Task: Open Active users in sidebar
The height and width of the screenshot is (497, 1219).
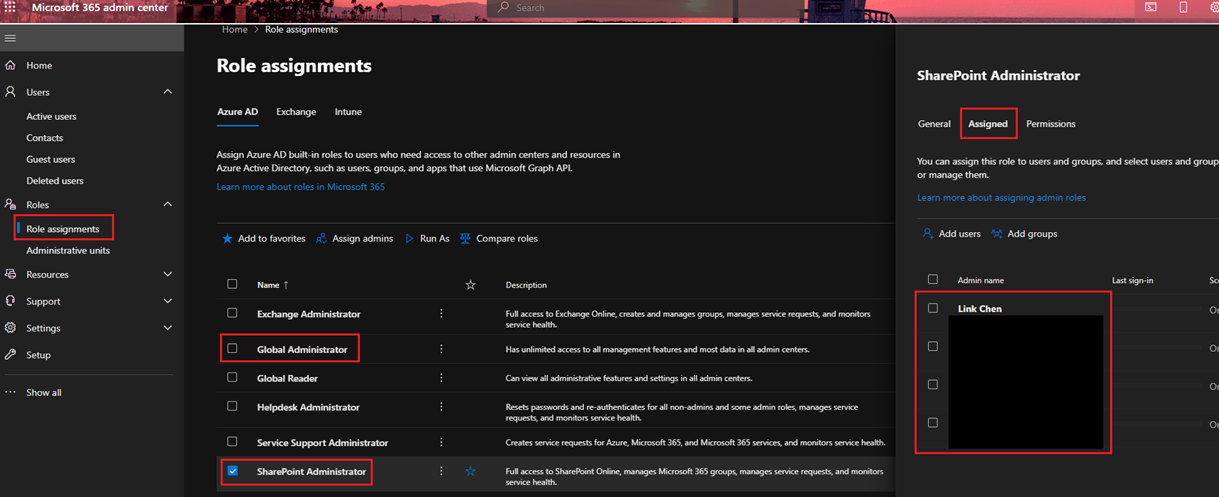Action: (x=51, y=116)
